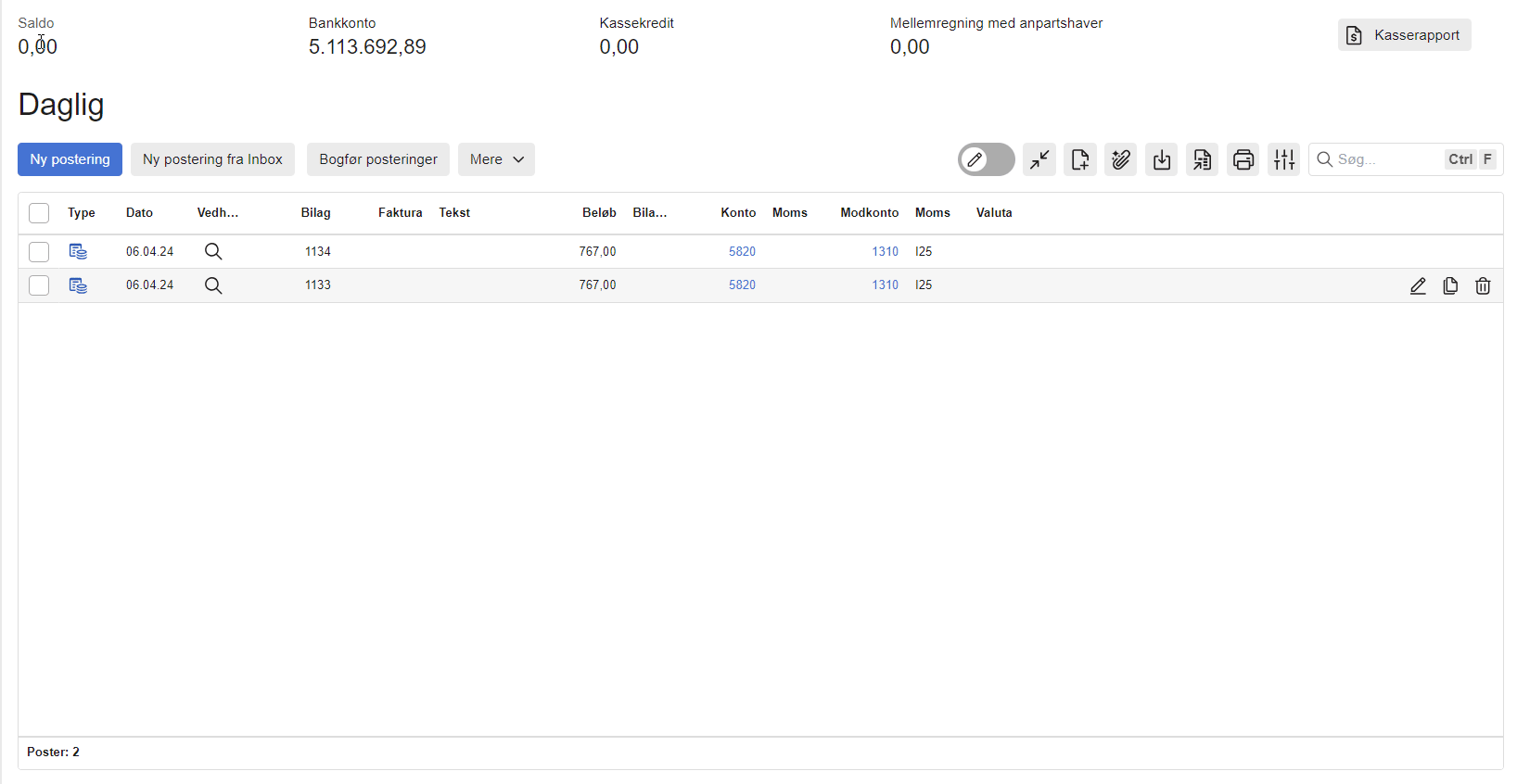Select checkbox for bilag 1134 row
The width and height of the screenshot is (1517, 784).
click(x=39, y=252)
